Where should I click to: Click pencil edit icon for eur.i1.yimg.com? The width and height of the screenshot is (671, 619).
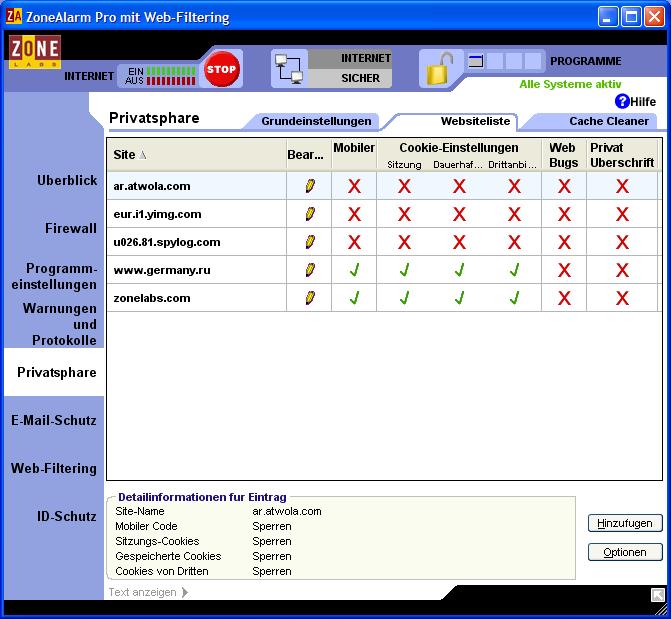[x=310, y=214]
